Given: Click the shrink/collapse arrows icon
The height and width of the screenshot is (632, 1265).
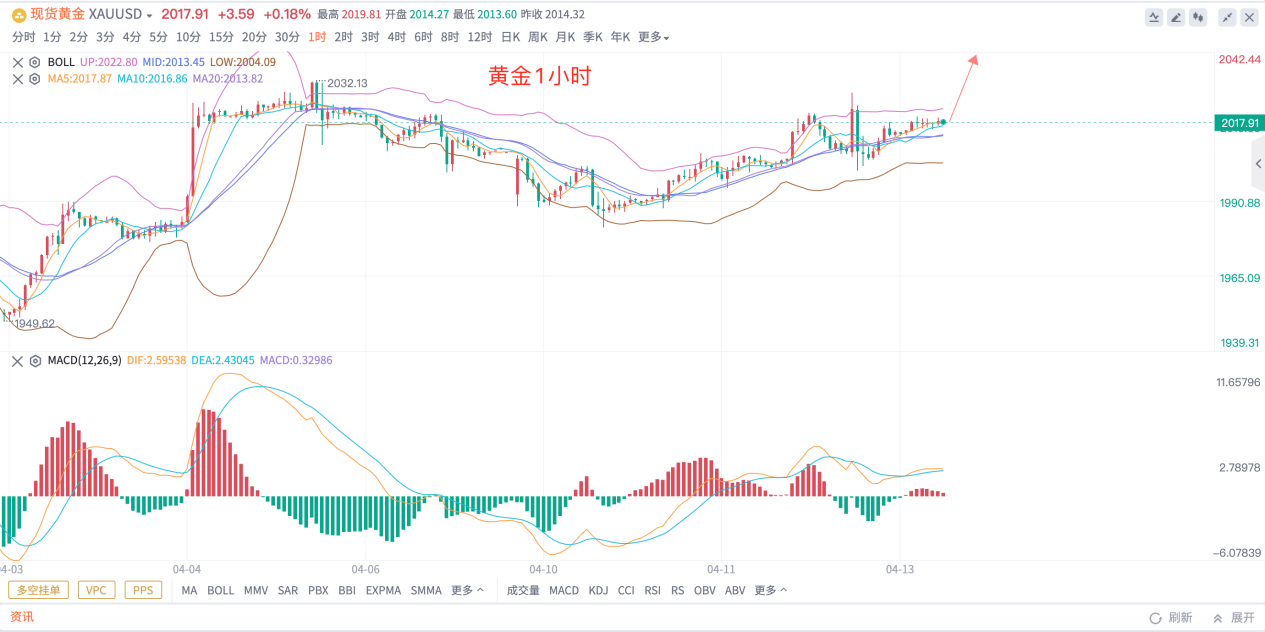Looking at the screenshot, I should [x=1229, y=17].
